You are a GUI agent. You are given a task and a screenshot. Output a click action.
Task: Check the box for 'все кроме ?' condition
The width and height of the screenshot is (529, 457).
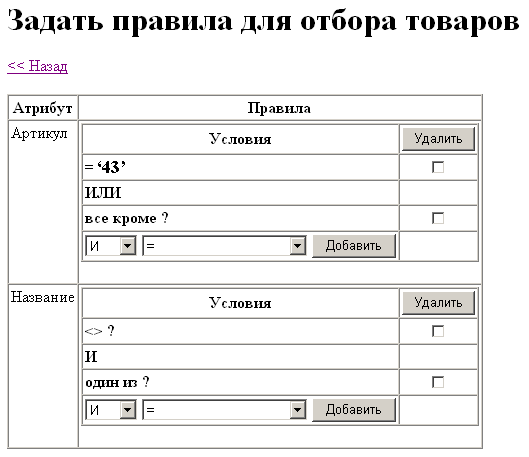coord(438,218)
